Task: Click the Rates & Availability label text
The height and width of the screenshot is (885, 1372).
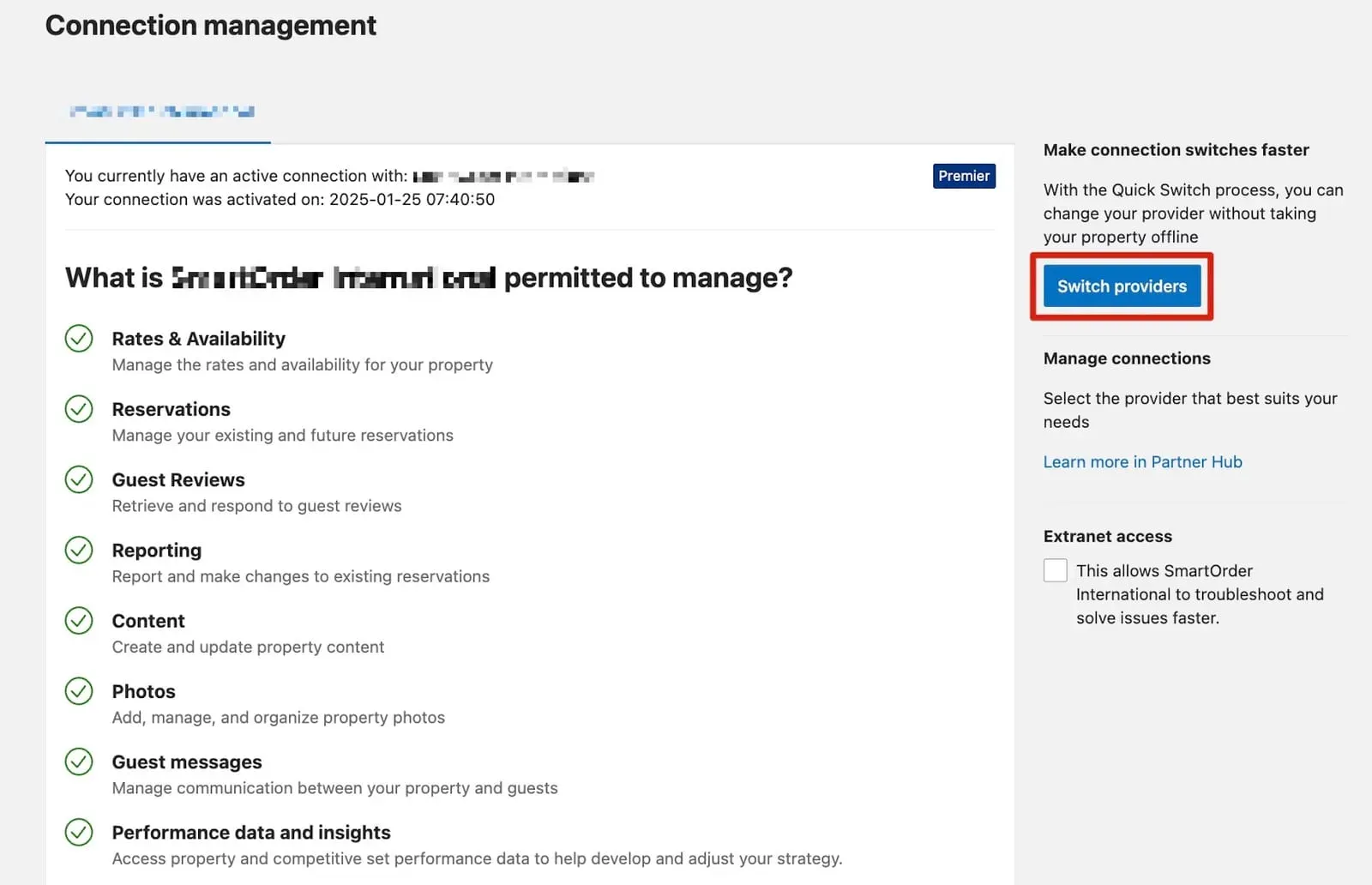Action: coord(198,339)
